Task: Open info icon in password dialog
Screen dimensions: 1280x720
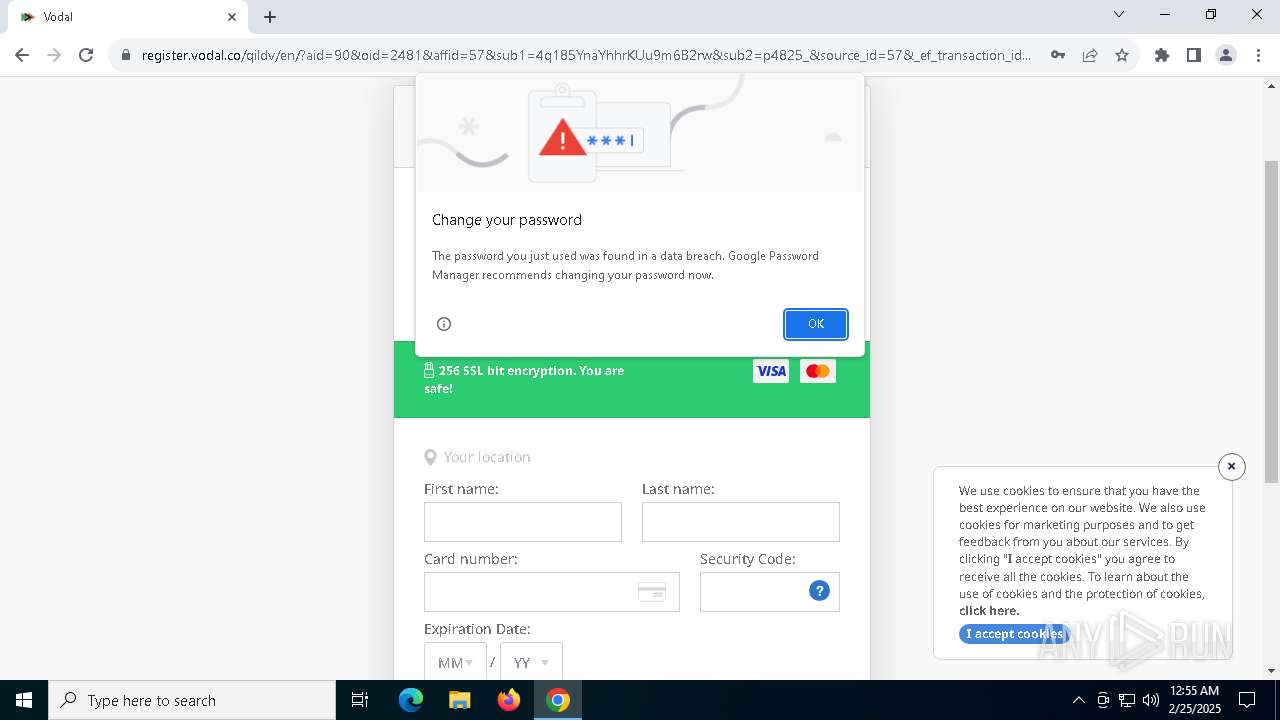Action: pos(444,324)
